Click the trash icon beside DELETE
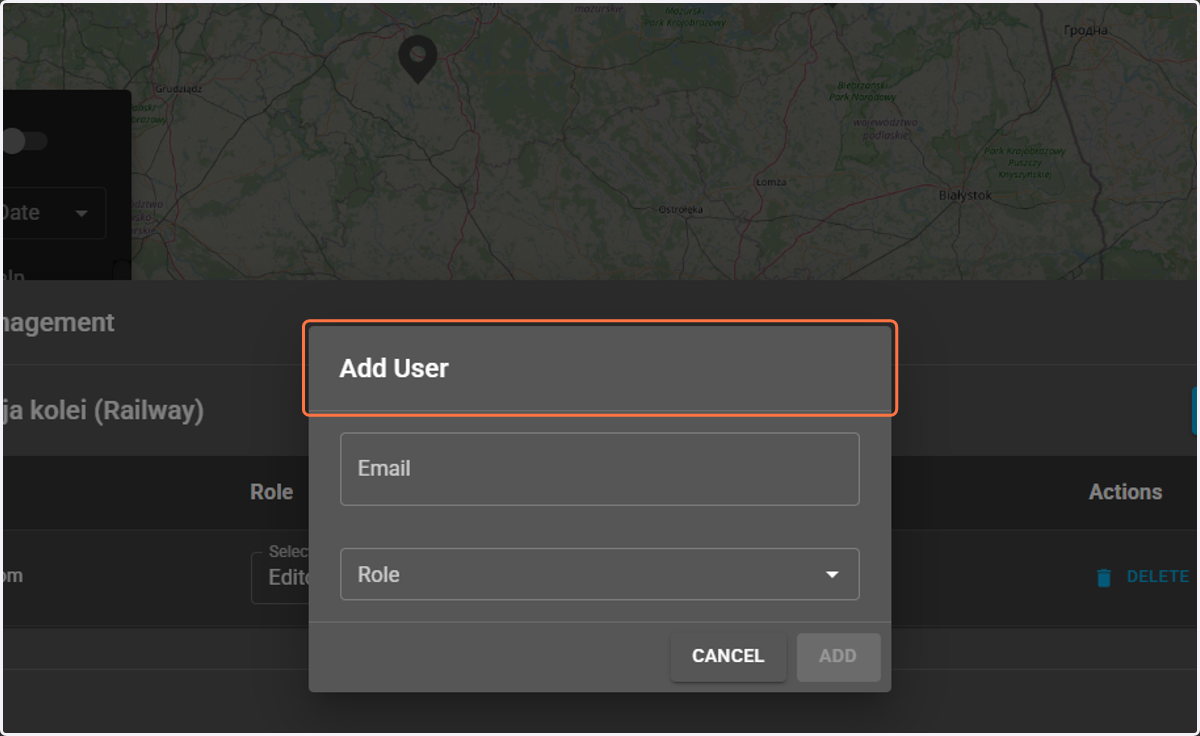The image size is (1200, 736). (x=1104, y=577)
